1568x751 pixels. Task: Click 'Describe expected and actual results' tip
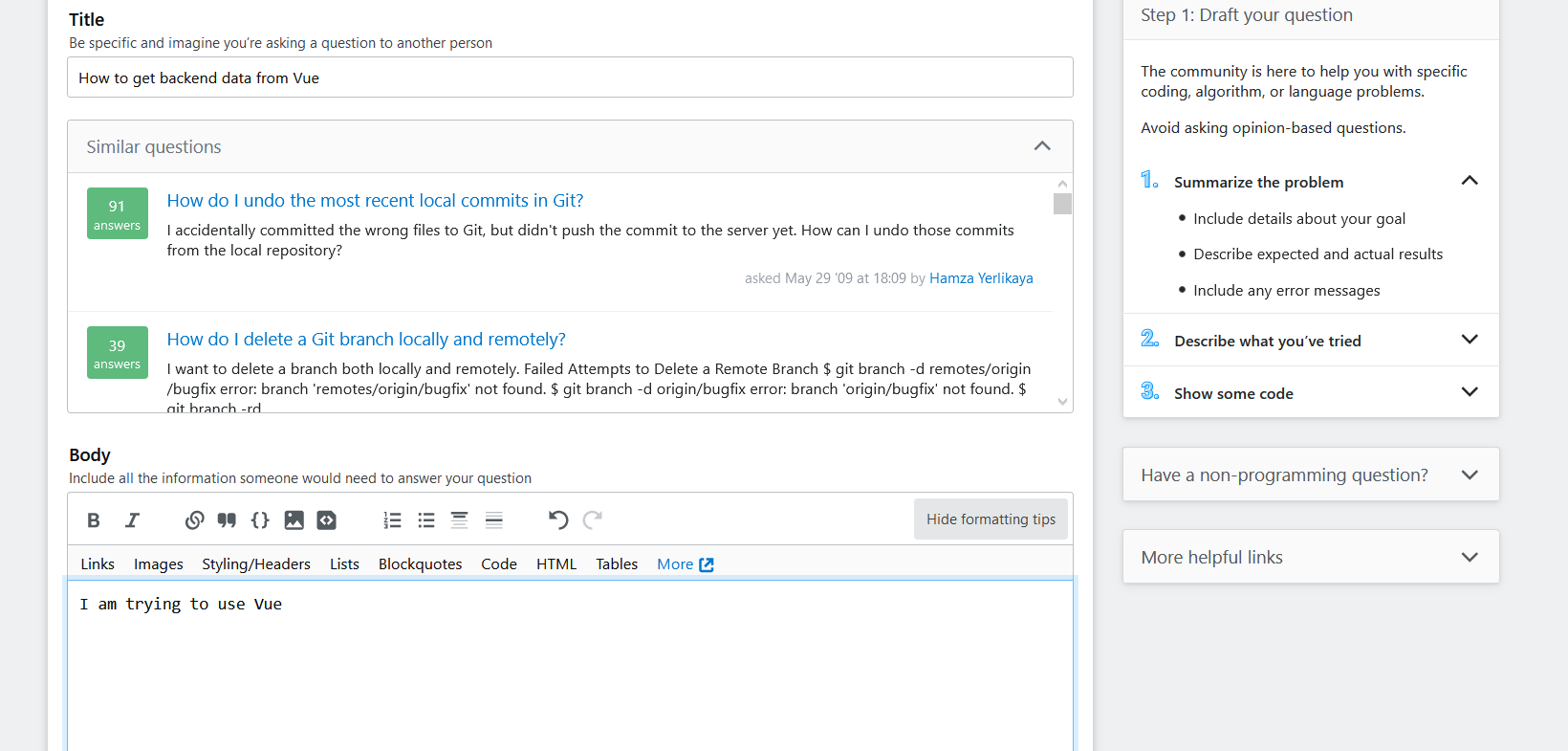(x=1318, y=254)
